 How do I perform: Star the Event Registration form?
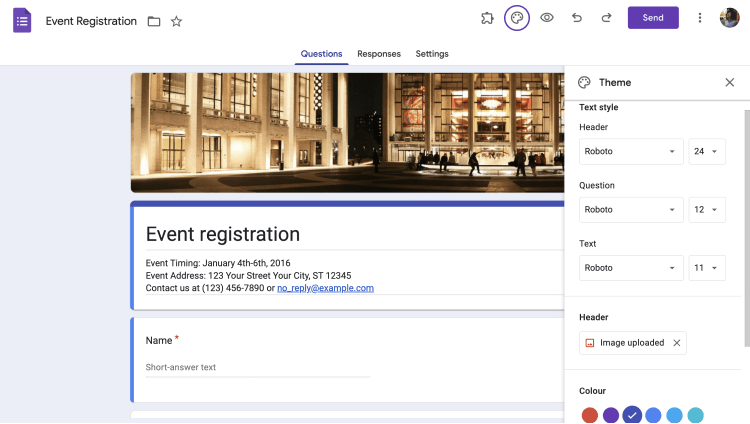[x=177, y=21]
